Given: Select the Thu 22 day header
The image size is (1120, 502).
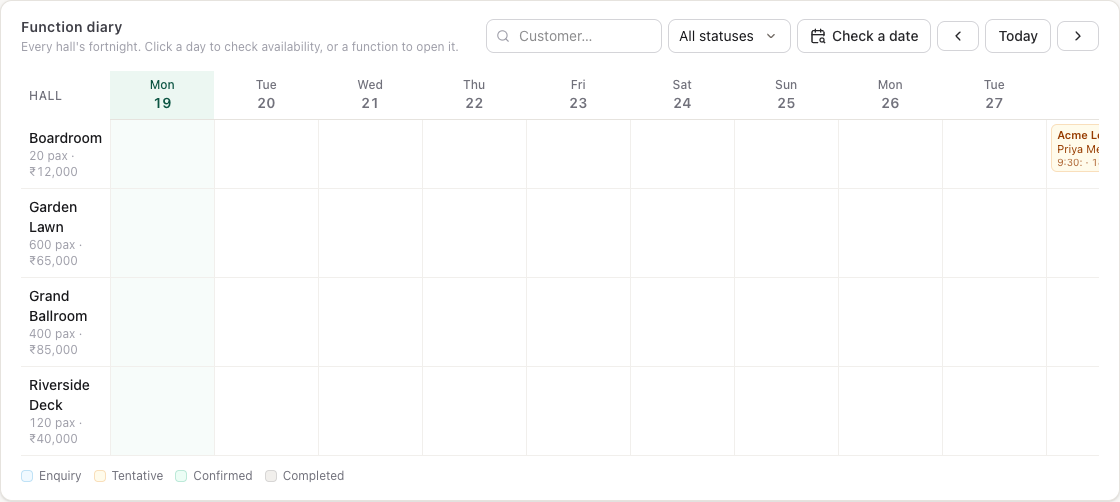Looking at the screenshot, I should coord(474,95).
